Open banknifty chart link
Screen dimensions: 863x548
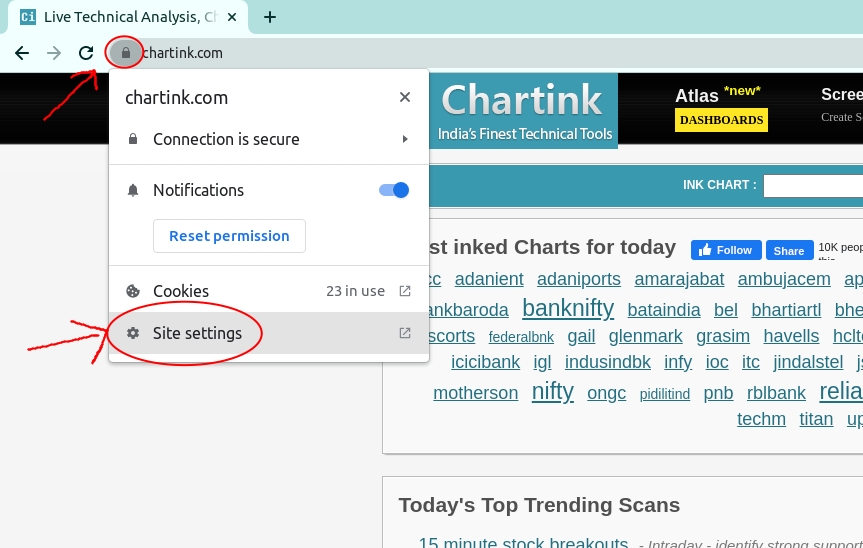point(568,308)
